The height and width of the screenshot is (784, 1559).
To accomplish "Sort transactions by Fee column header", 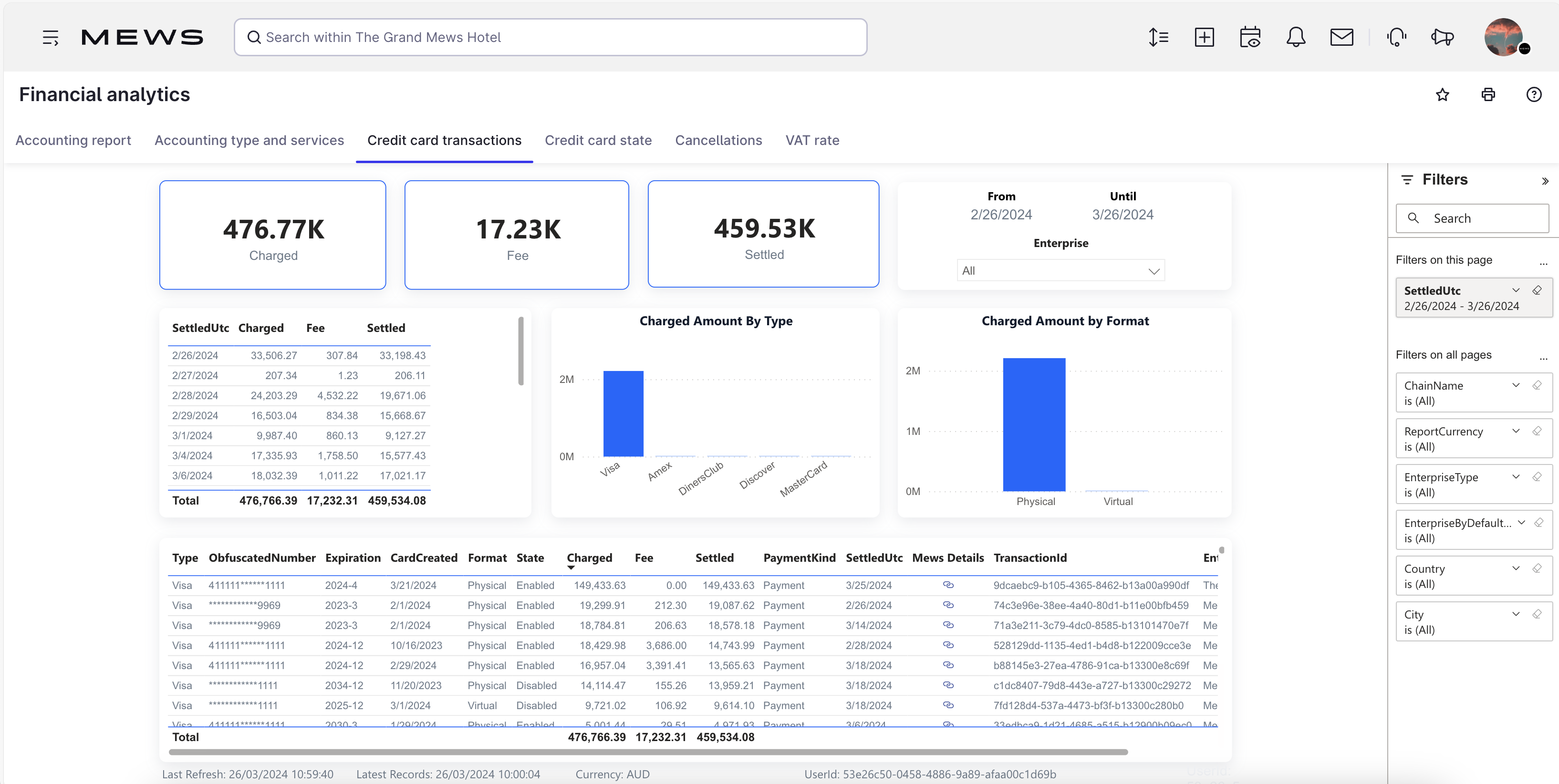I will tap(644, 558).
